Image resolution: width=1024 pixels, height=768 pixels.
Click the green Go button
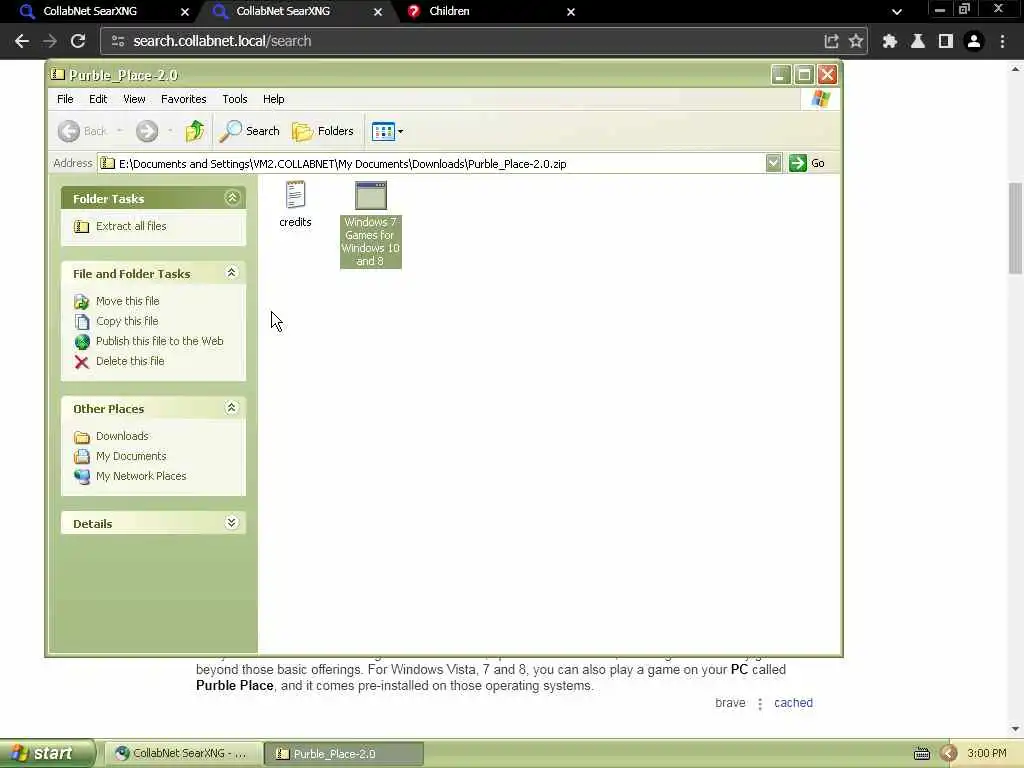807,163
